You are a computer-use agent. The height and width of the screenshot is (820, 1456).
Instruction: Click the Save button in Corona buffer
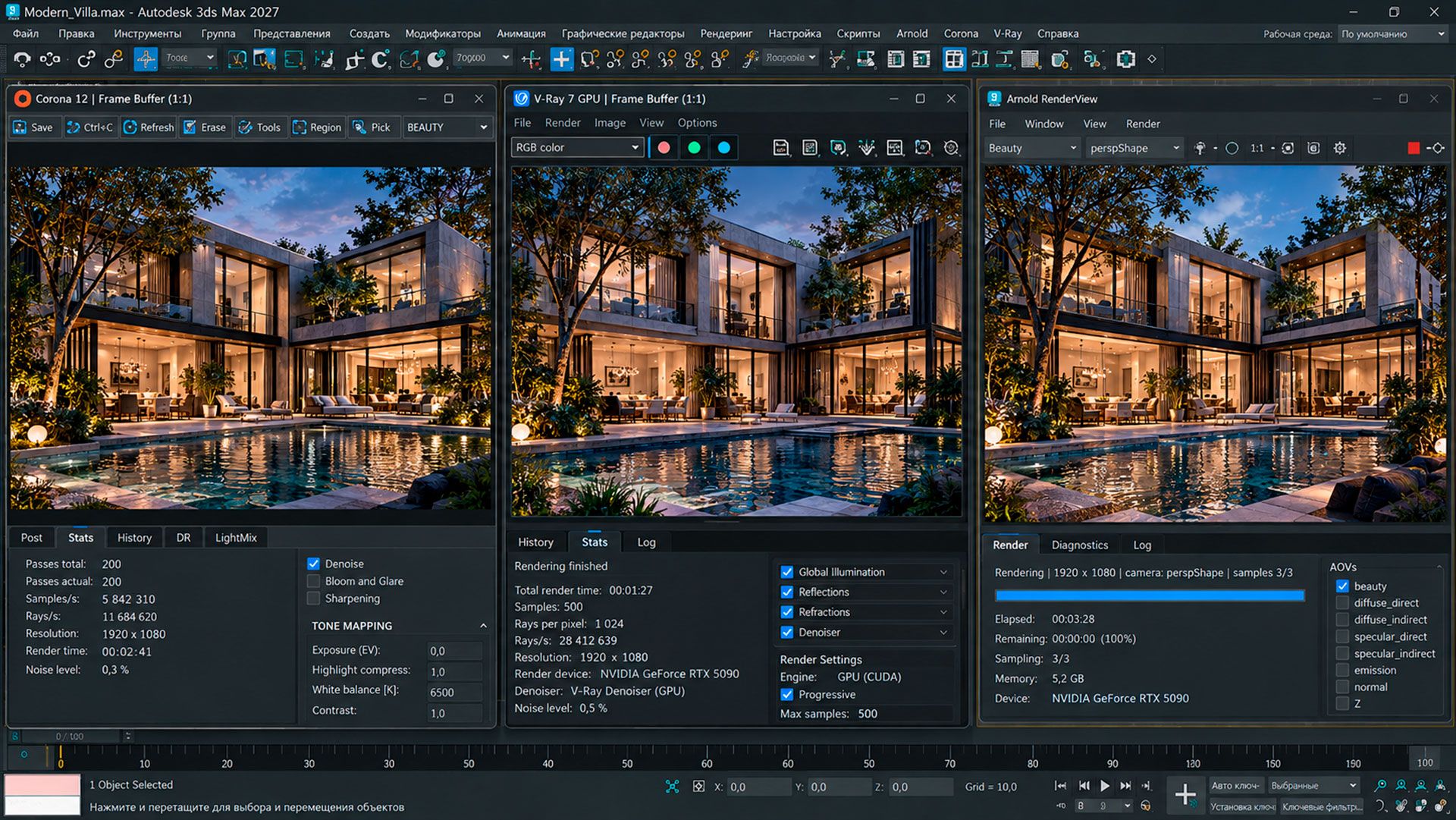pyautogui.click(x=33, y=127)
